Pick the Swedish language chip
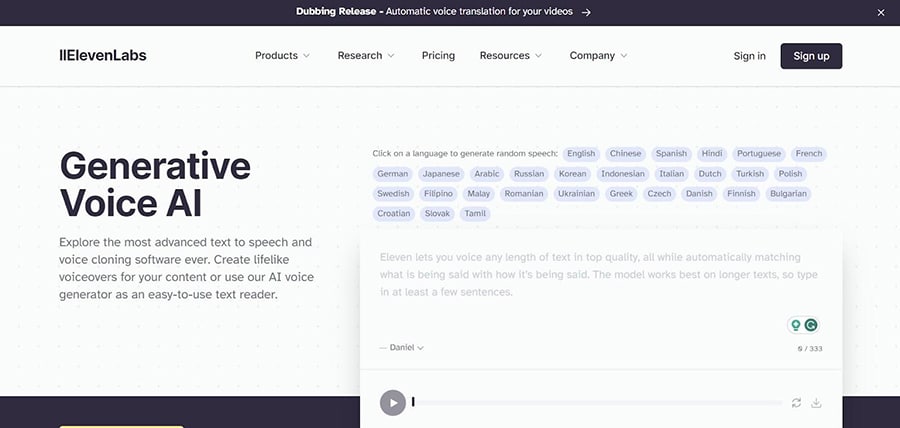 (x=394, y=194)
